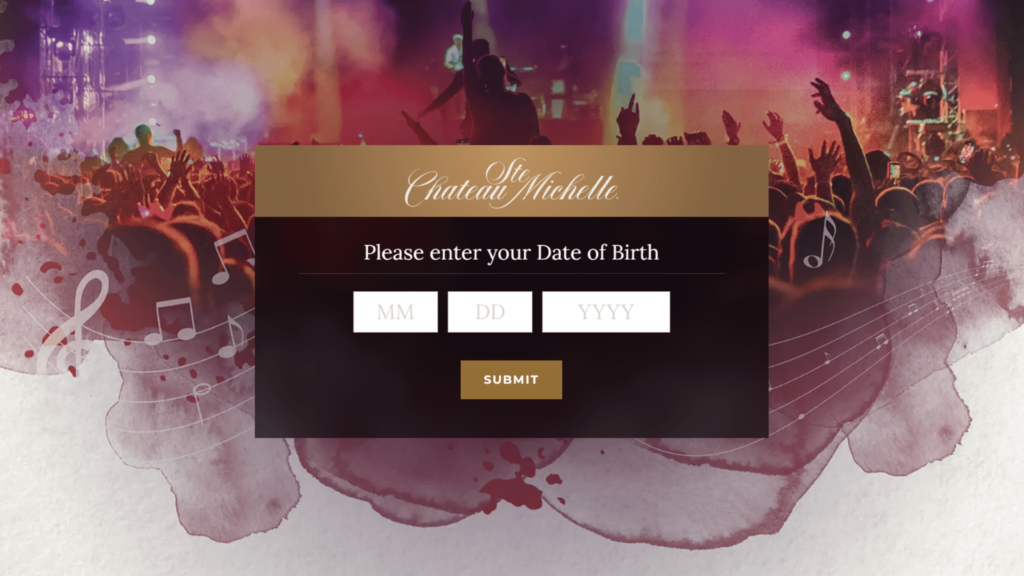Click the beamed double note beside treble clef
The width and height of the screenshot is (1024, 576).
pos(170,320)
